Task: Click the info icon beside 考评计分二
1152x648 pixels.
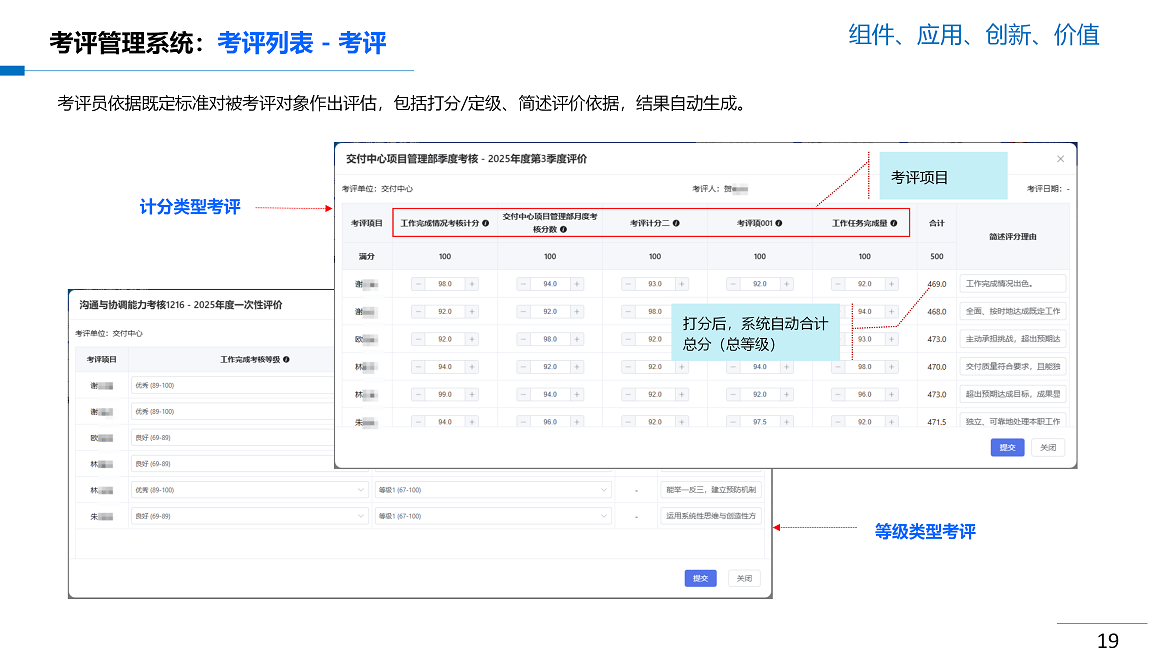Action: 676,223
